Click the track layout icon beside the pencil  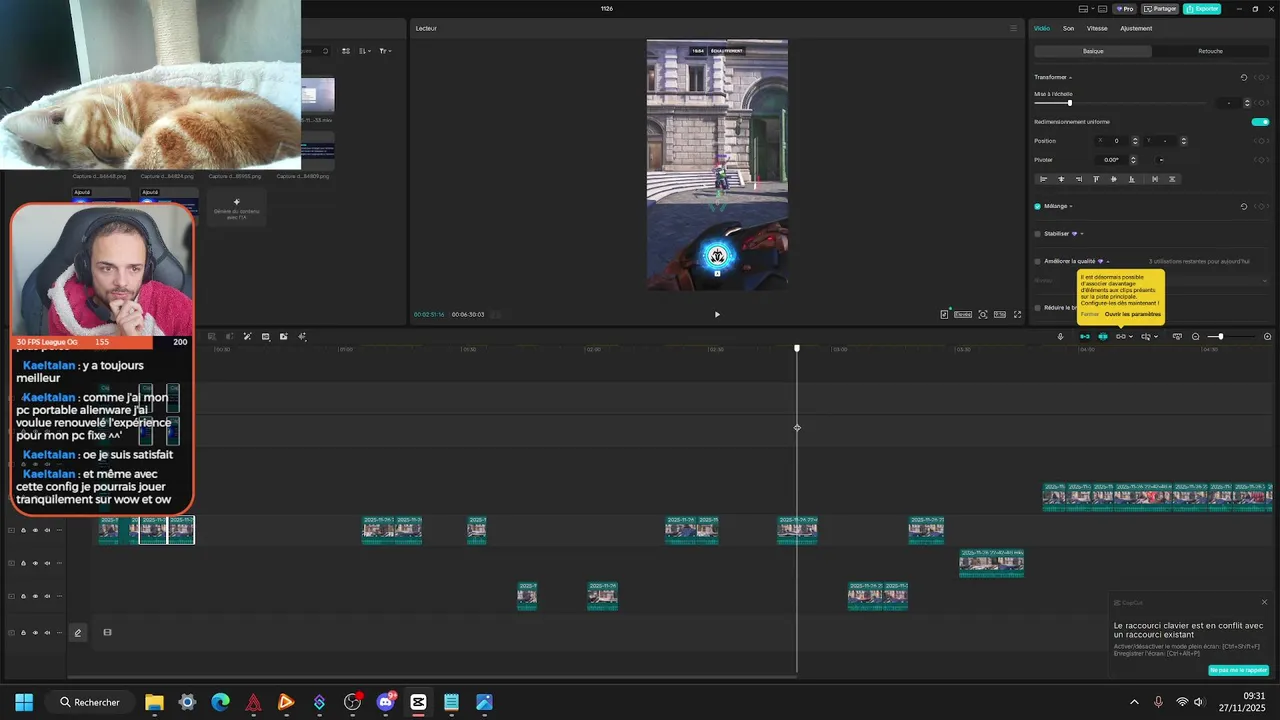tap(107, 632)
